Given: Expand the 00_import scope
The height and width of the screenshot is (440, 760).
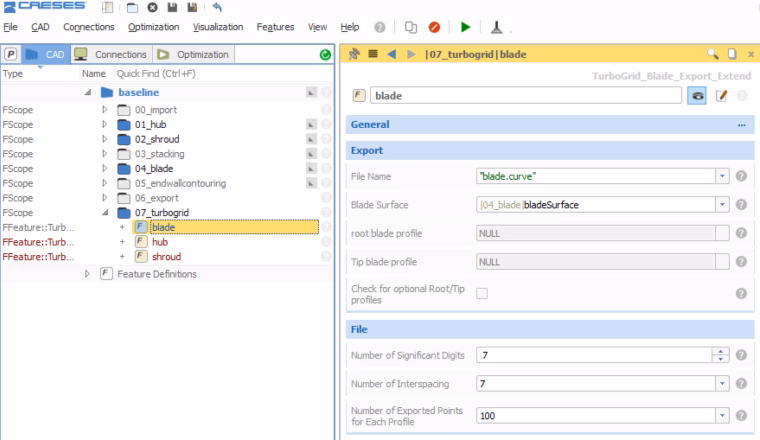Looking at the screenshot, I should [x=104, y=110].
